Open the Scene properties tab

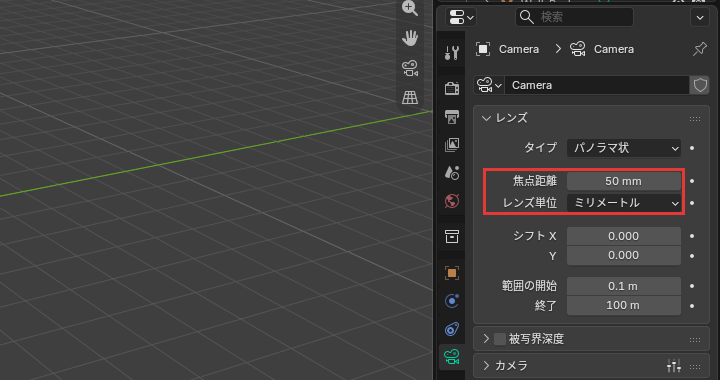452,173
